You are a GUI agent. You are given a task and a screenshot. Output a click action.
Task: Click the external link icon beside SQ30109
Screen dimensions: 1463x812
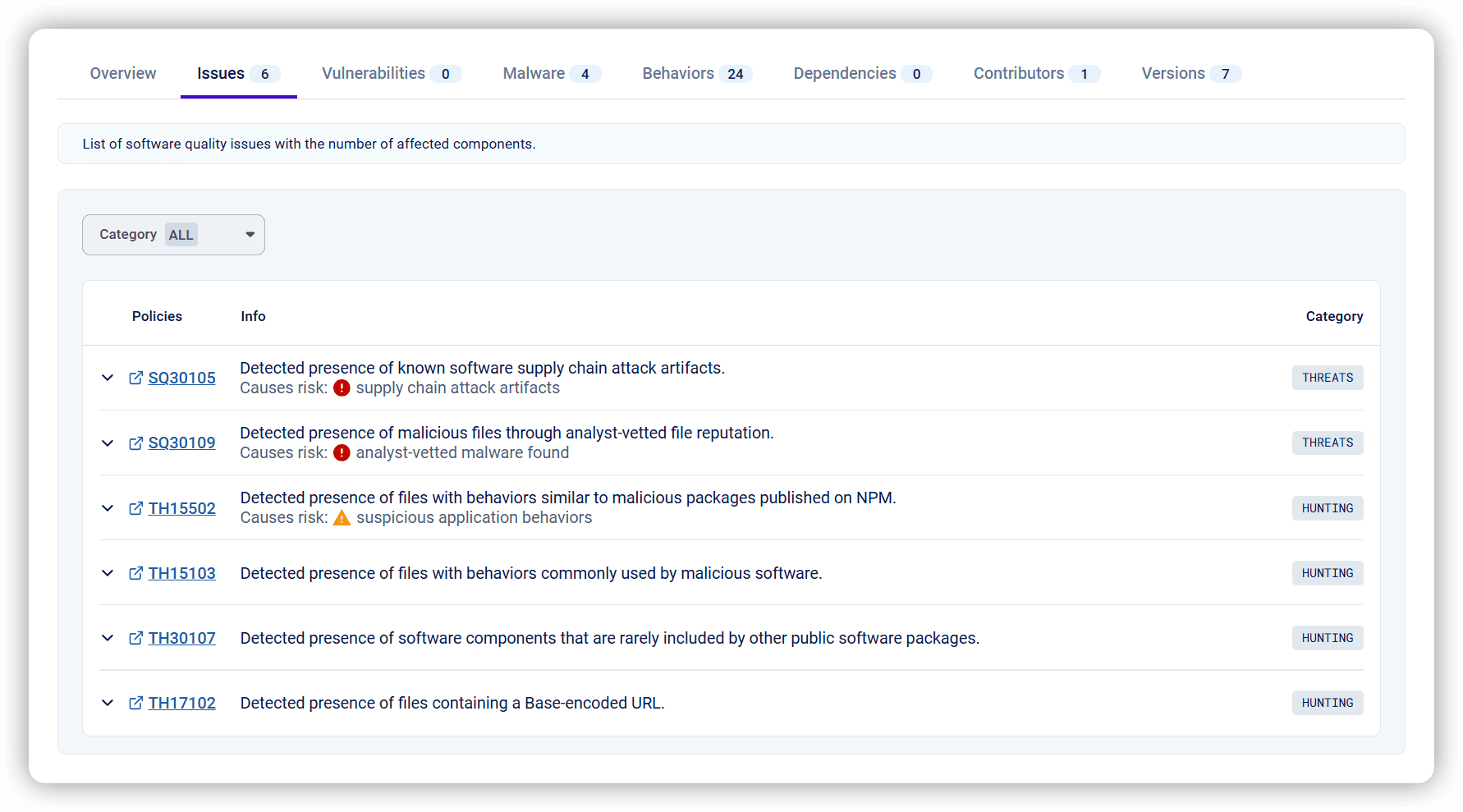[x=135, y=443]
